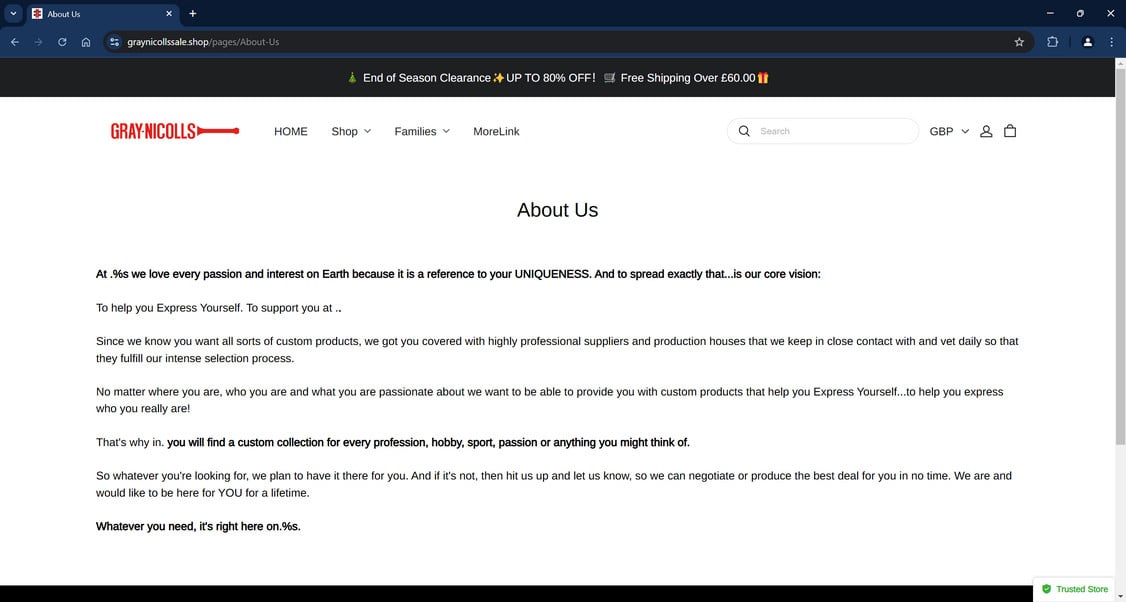Open the browser extensions menu

(x=1053, y=42)
